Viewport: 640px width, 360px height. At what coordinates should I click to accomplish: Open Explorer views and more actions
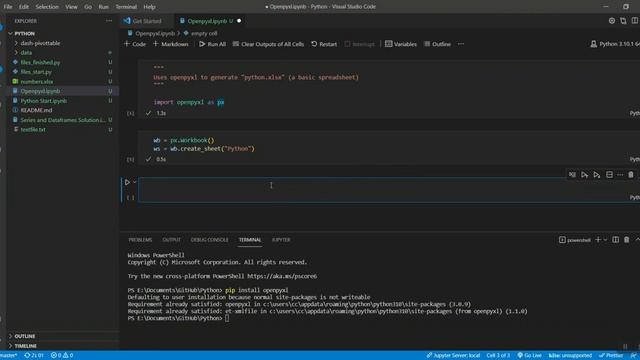109,21
